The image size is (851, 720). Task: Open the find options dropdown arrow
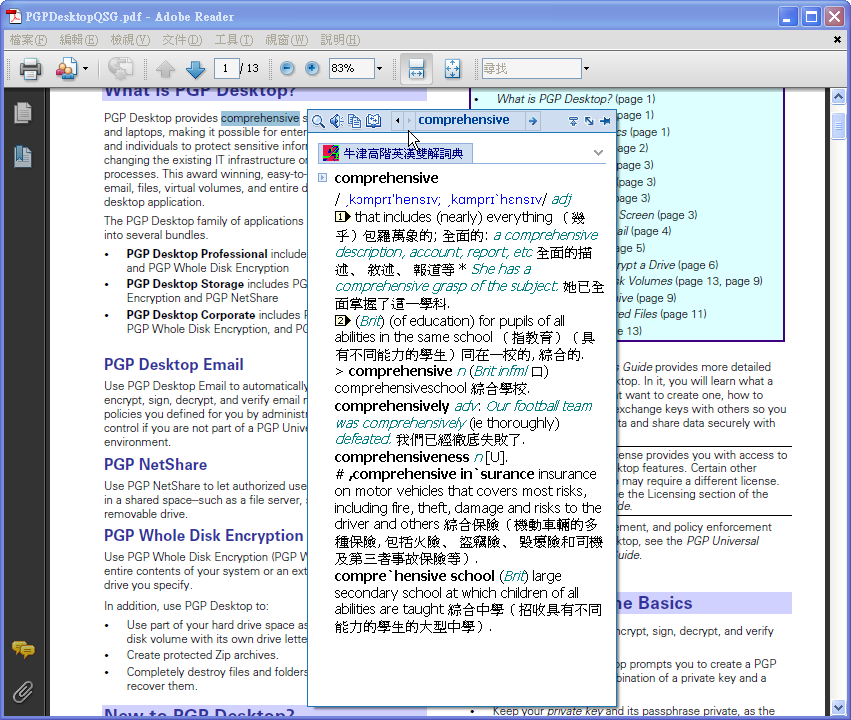(x=586, y=68)
